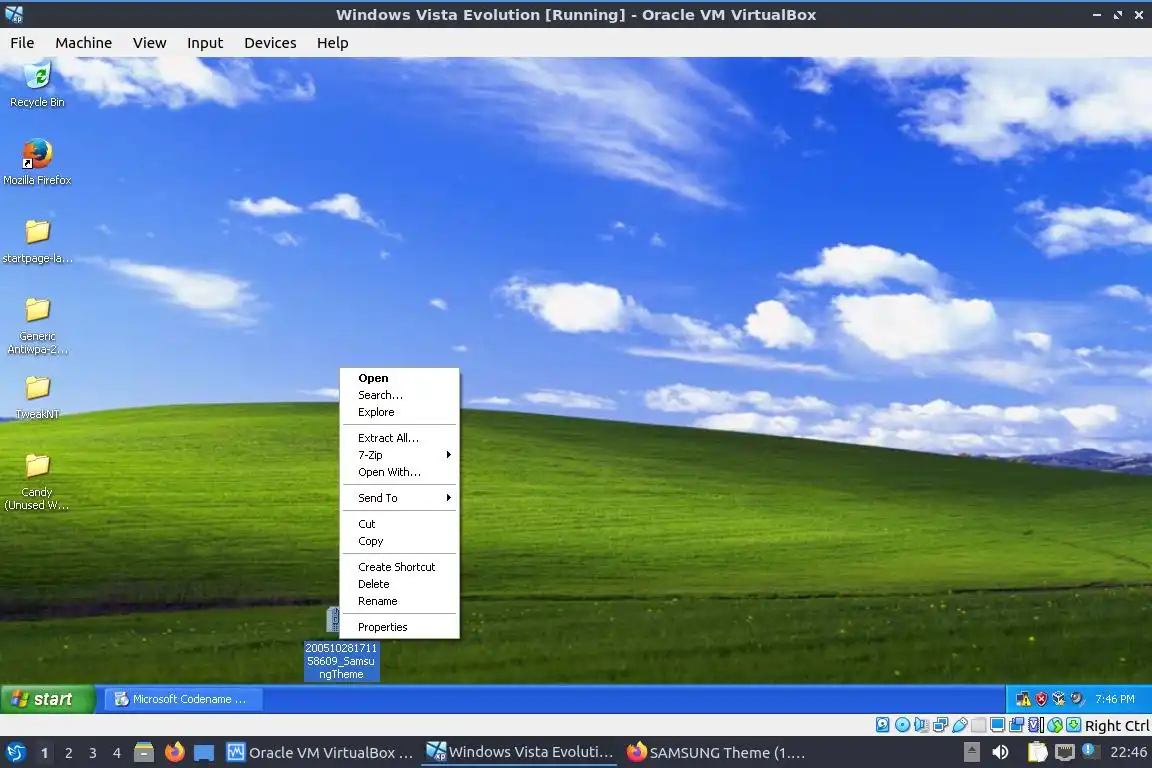Choose Open in the context menu
1152x768 pixels.
tap(400, 378)
